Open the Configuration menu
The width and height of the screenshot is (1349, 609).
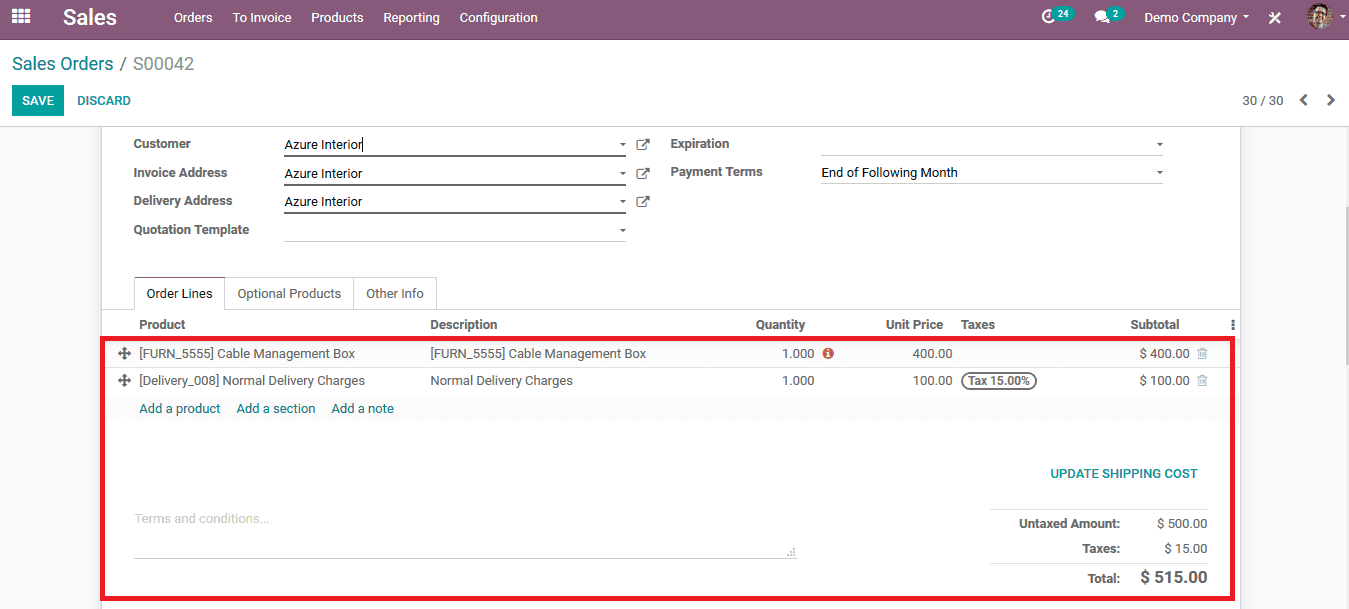[x=498, y=17]
